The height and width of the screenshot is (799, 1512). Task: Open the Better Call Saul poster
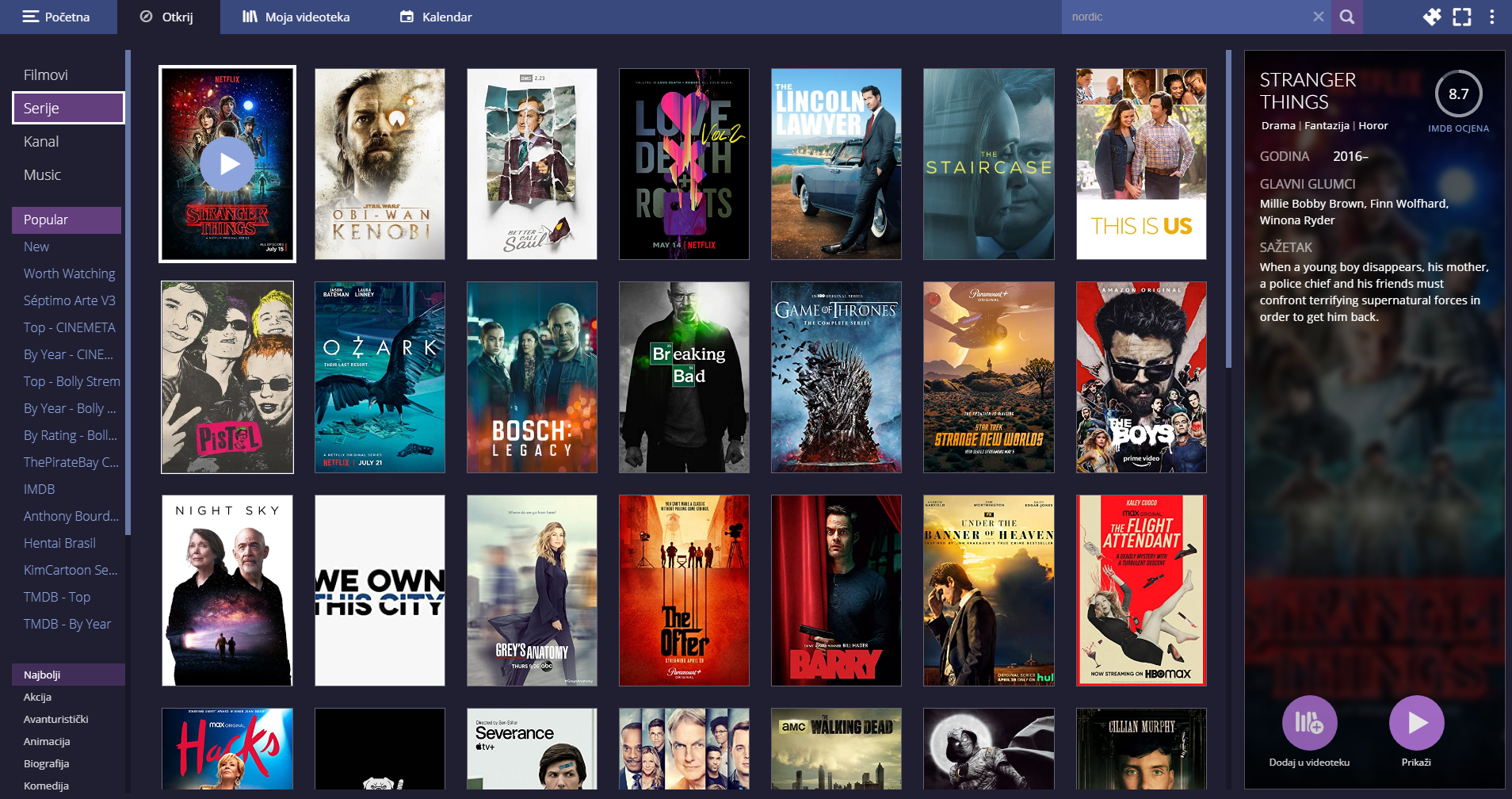click(532, 164)
